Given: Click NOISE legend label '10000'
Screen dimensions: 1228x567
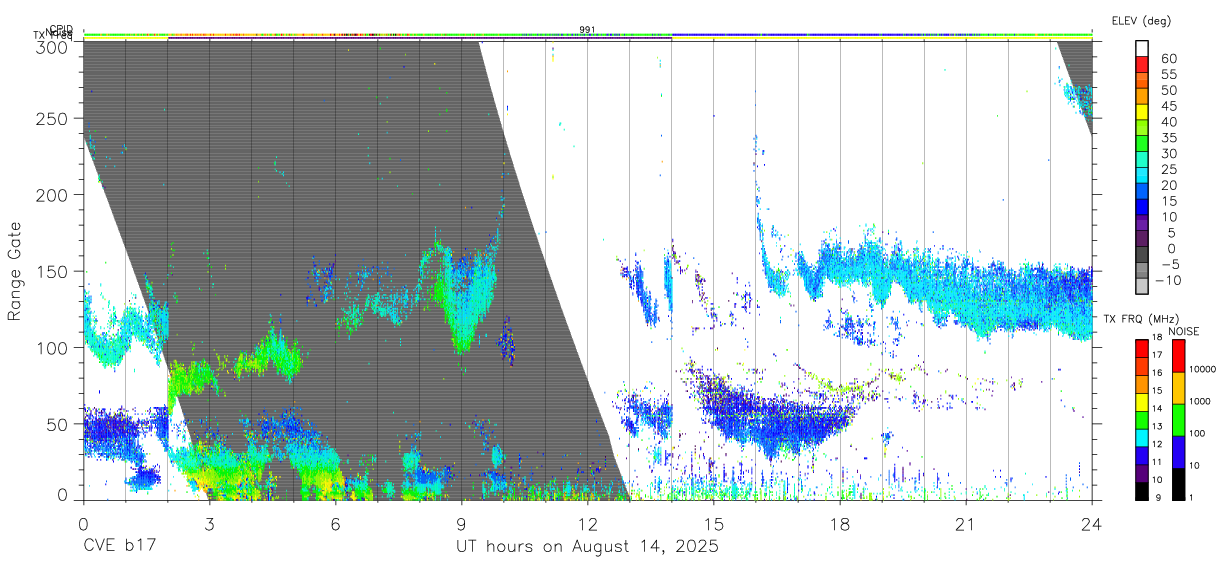Looking at the screenshot, I should (1202, 369).
